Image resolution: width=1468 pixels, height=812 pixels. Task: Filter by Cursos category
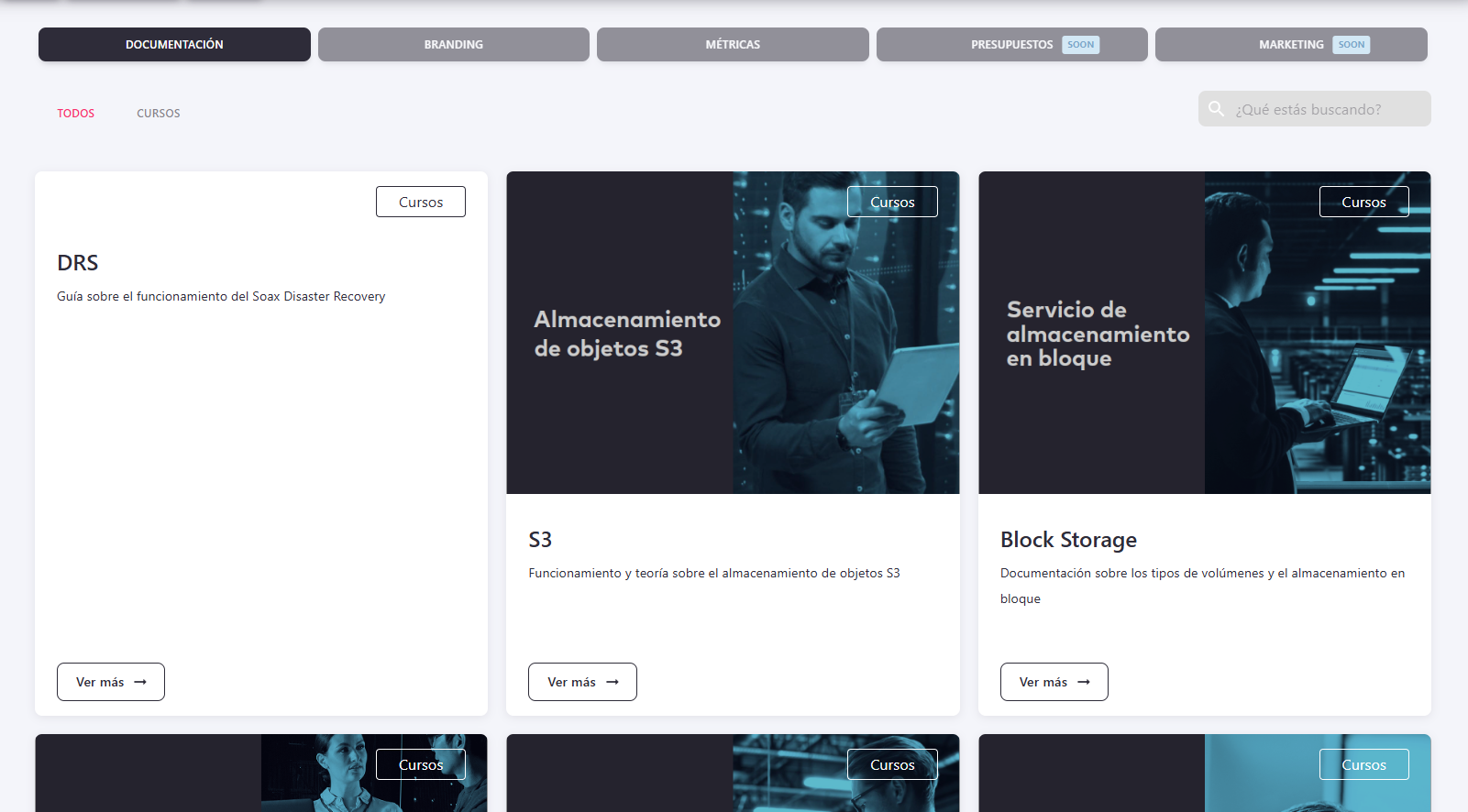click(x=159, y=114)
